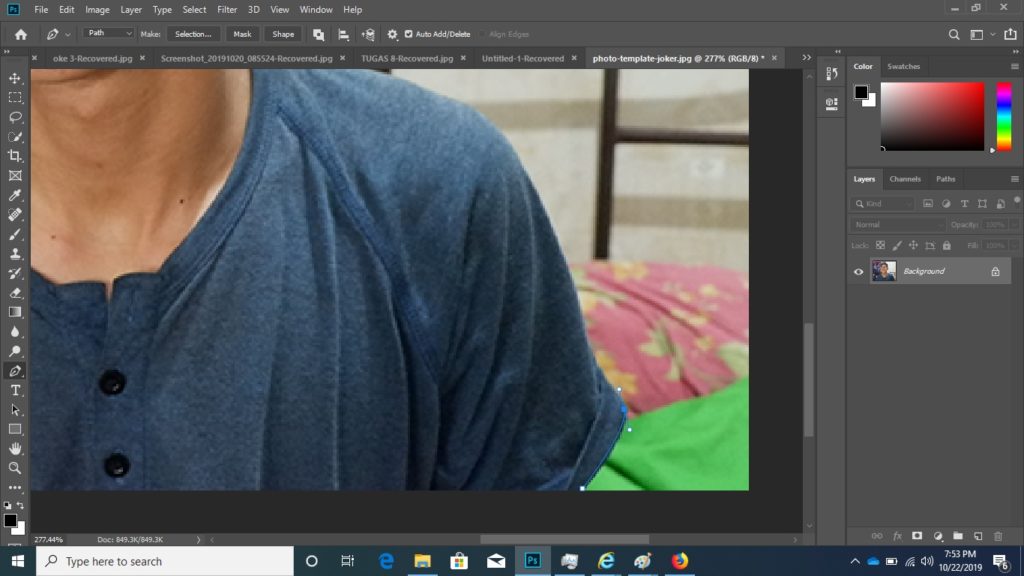Open the layer Kind filter dropdown
The image size is (1024, 576).
pyautogui.click(x=883, y=204)
